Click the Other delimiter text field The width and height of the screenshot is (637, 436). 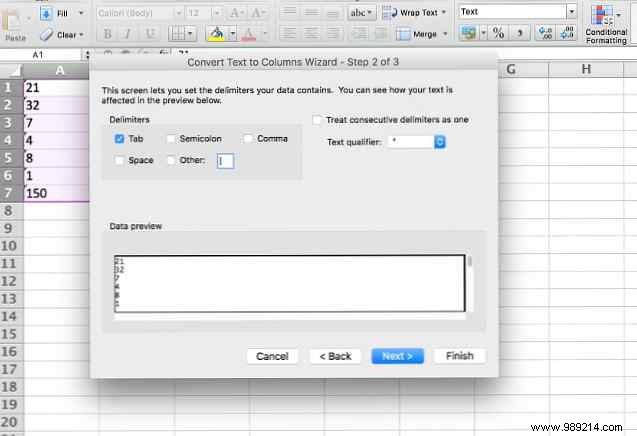[x=225, y=161]
